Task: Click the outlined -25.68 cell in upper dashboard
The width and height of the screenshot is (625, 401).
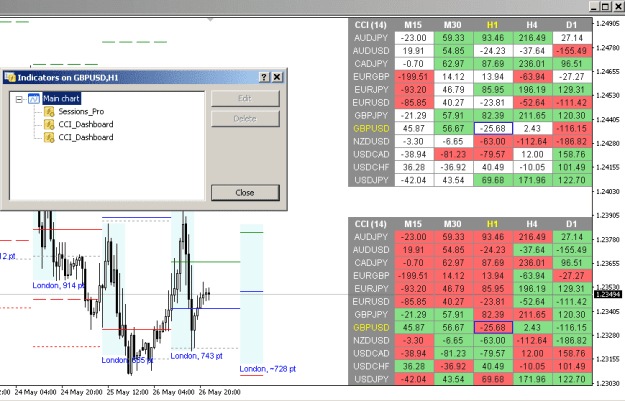Action: pyautogui.click(x=493, y=128)
